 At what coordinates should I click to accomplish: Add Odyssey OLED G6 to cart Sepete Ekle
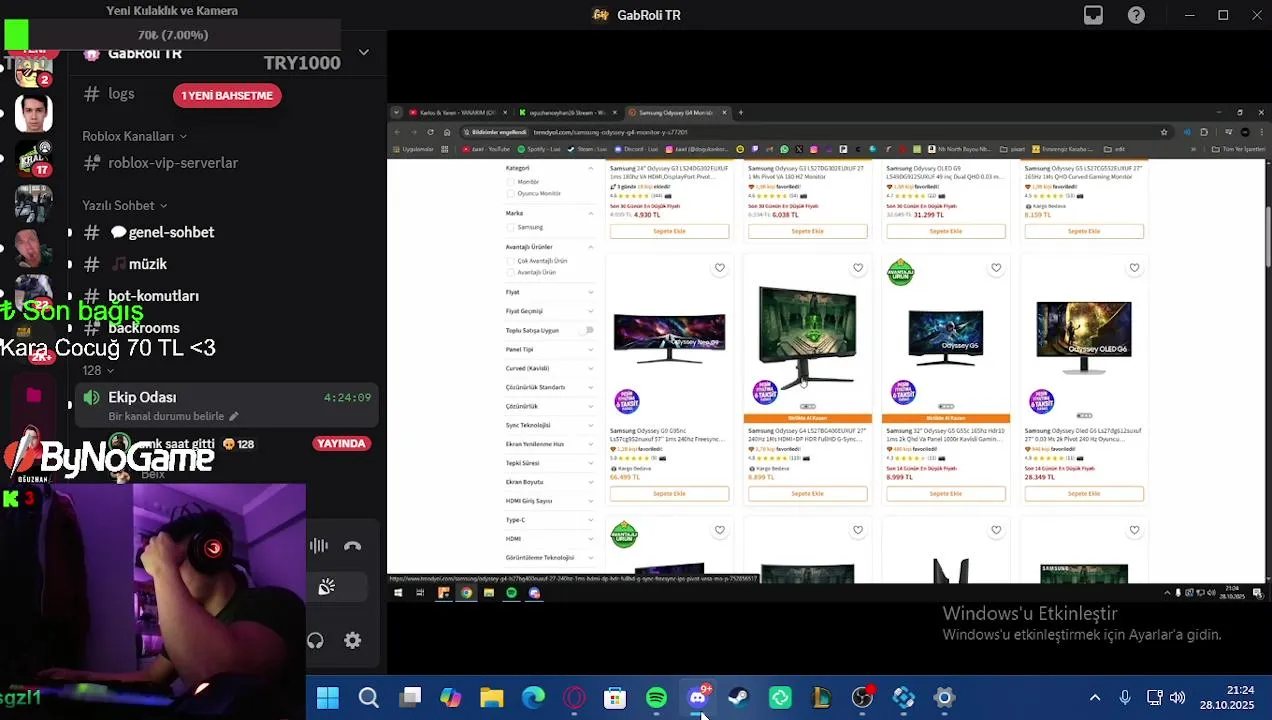pyautogui.click(x=1084, y=493)
